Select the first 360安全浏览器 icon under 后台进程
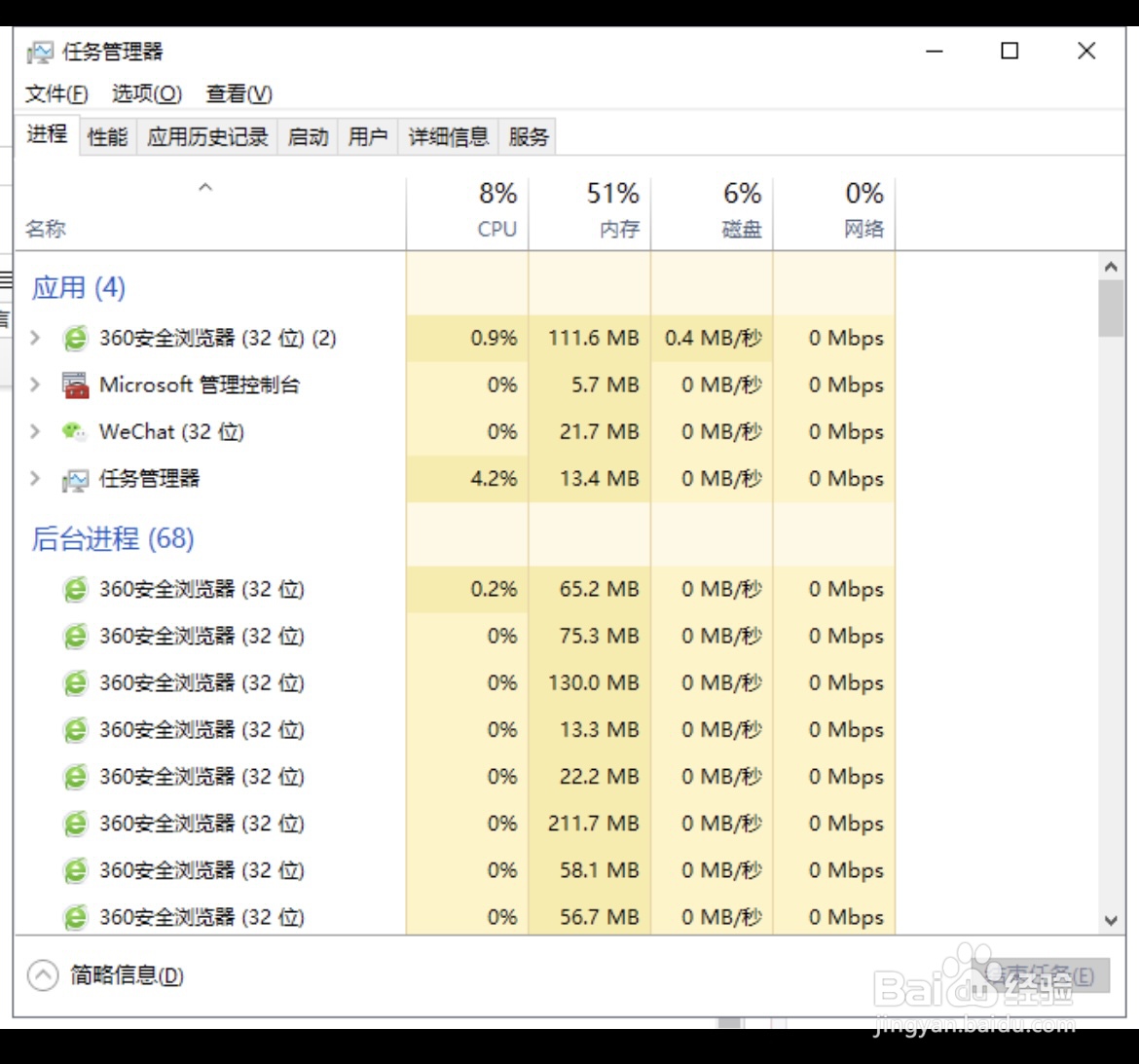 pos(74,589)
